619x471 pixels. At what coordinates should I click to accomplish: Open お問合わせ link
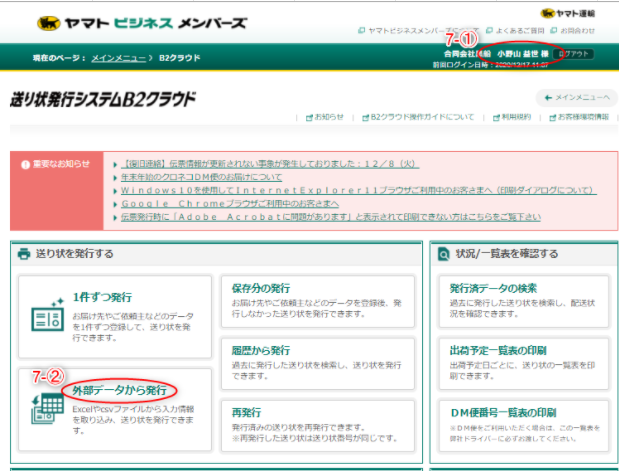tap(578, 30)
